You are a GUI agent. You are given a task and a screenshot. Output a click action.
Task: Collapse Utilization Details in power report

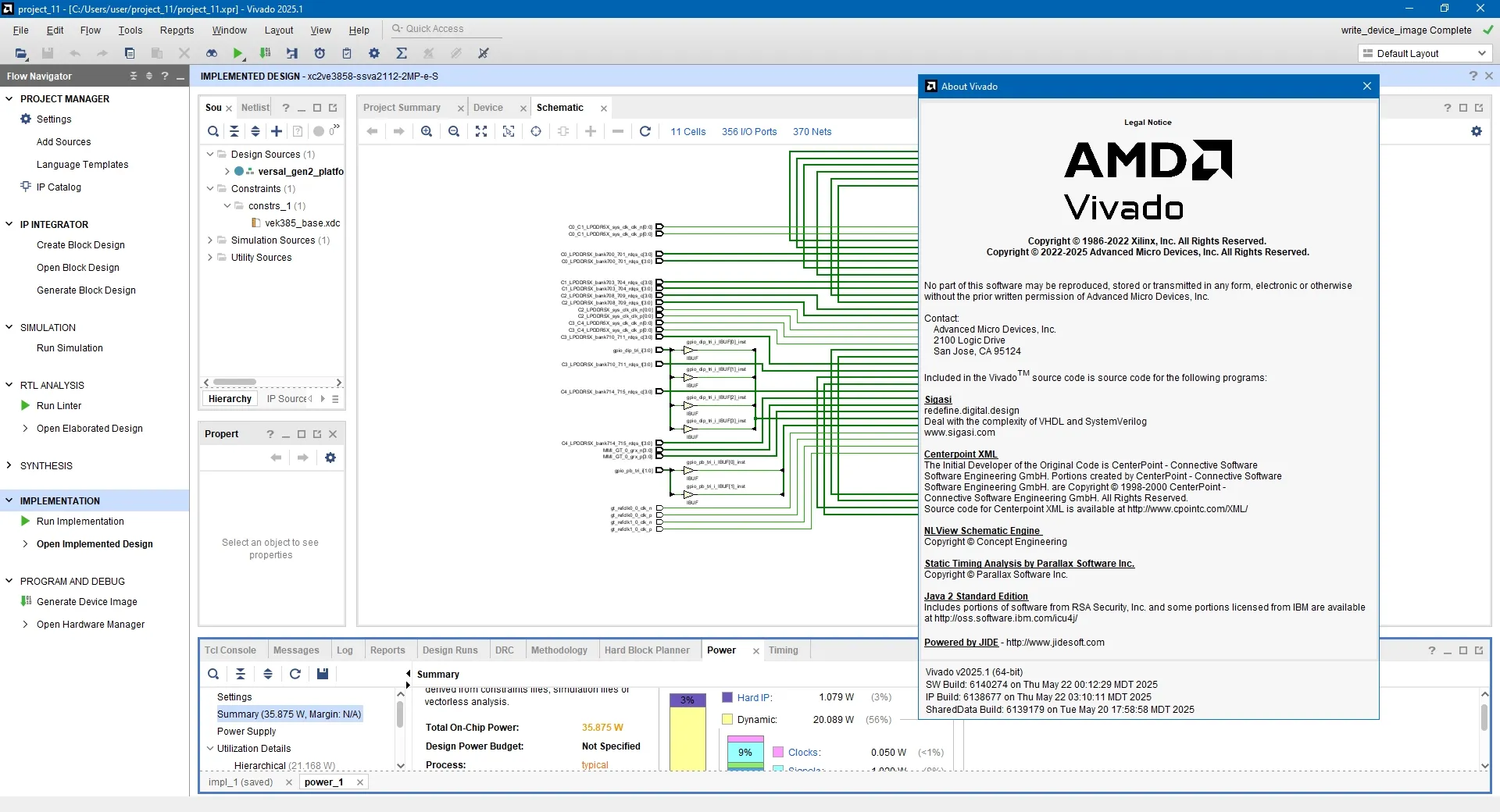(210, 748)
